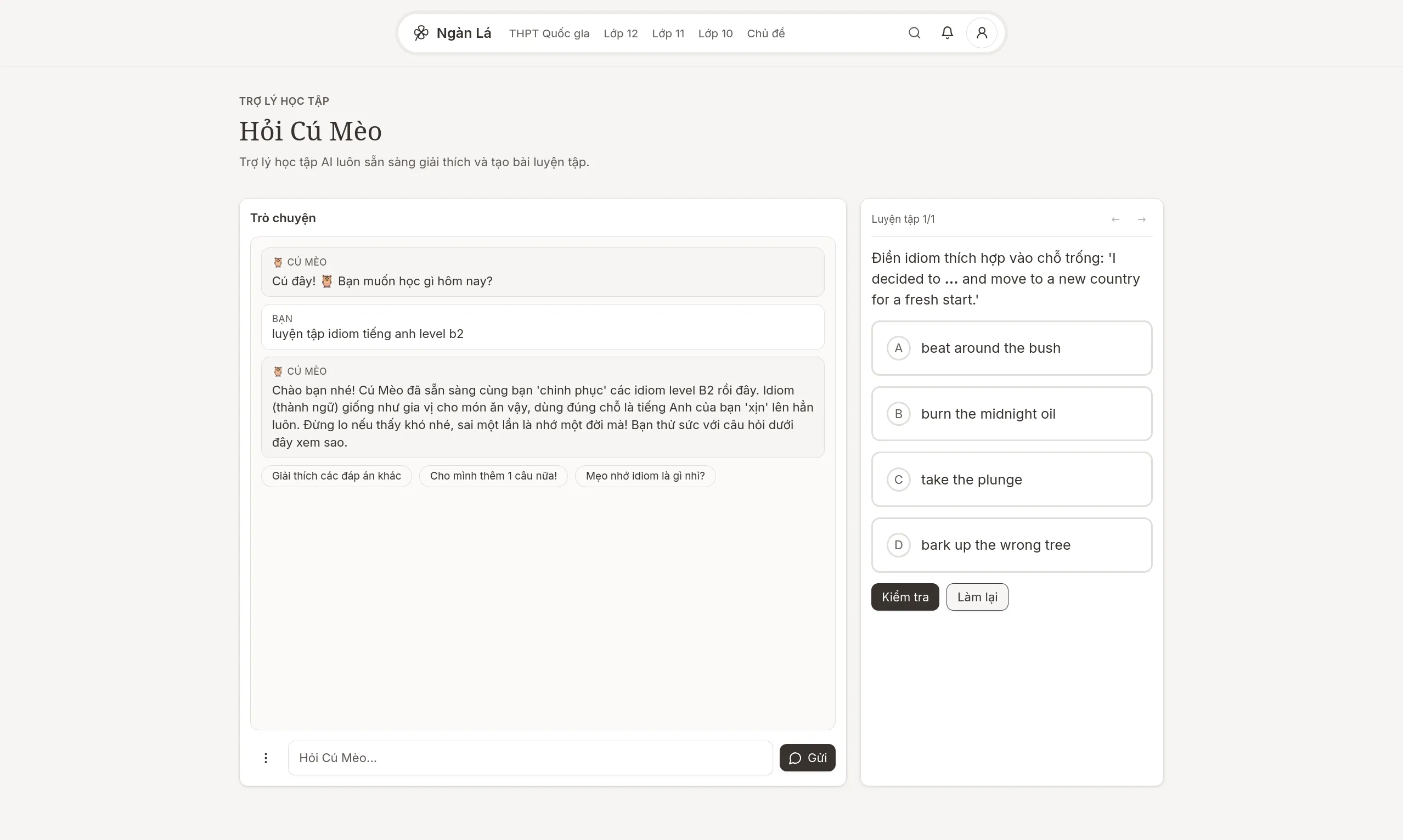
Task: Send your message with the Gửi button
Action: point(807,757)
